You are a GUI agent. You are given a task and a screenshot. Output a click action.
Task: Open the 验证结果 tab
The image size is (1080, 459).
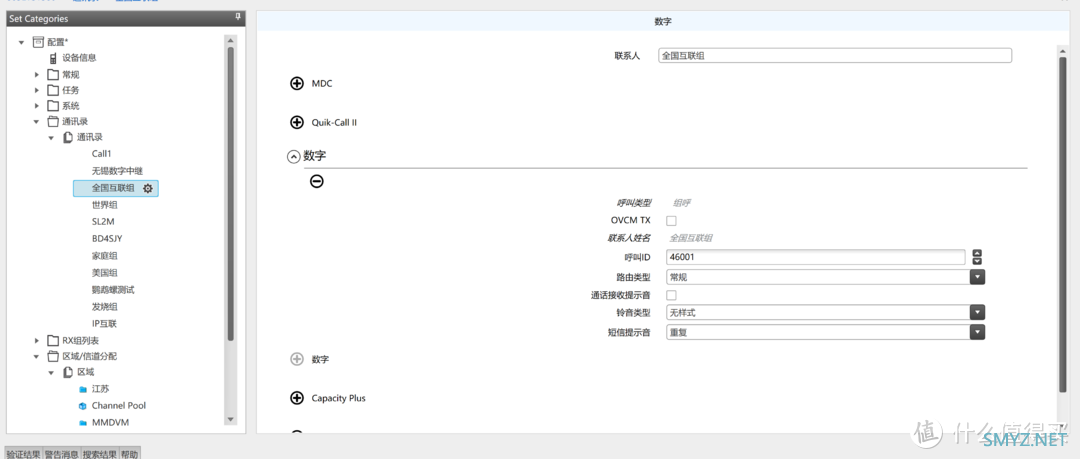tap(23, 454)
